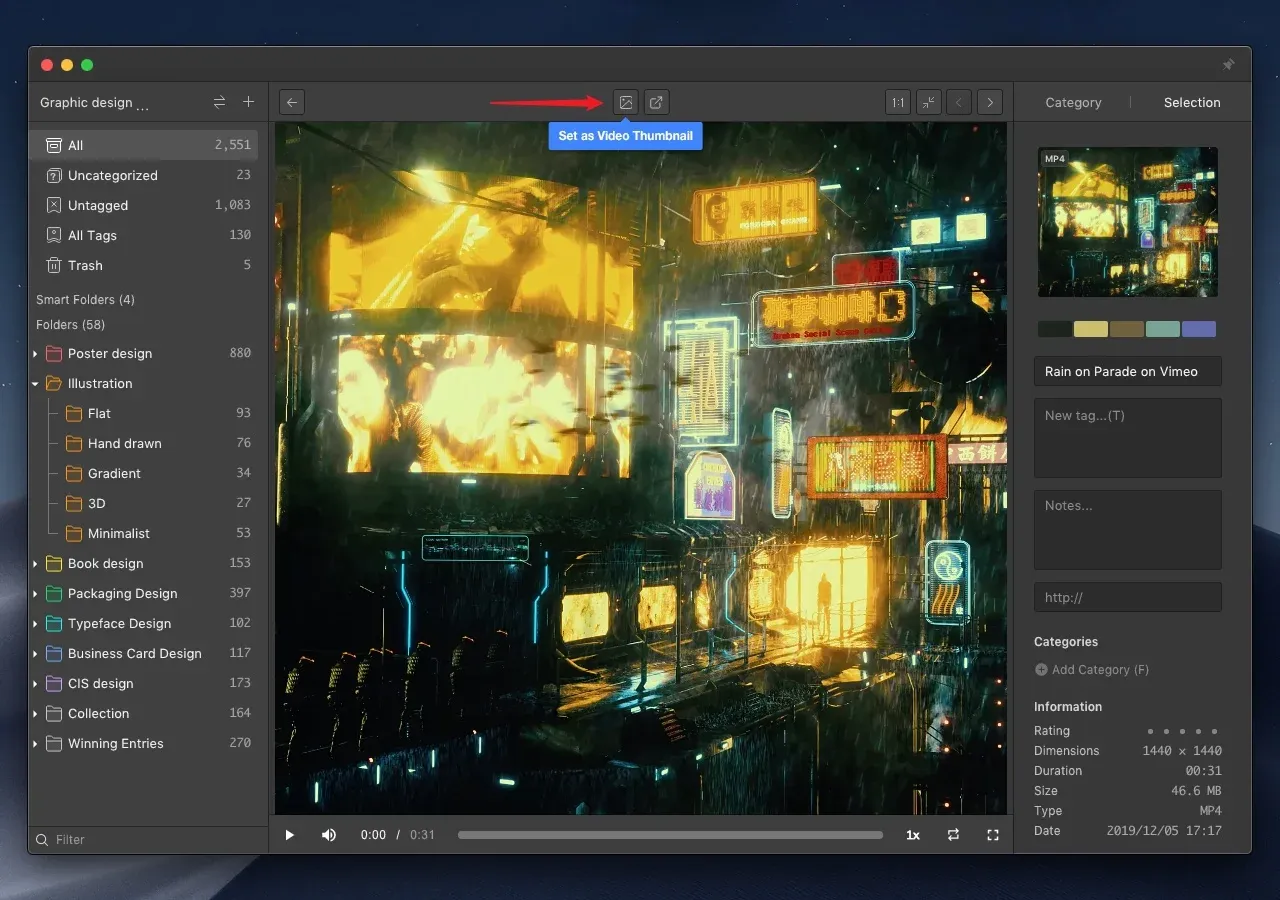The image size is (1280, 900).
Task: Go back with the left arrow button
Action: tap(291, 102)
